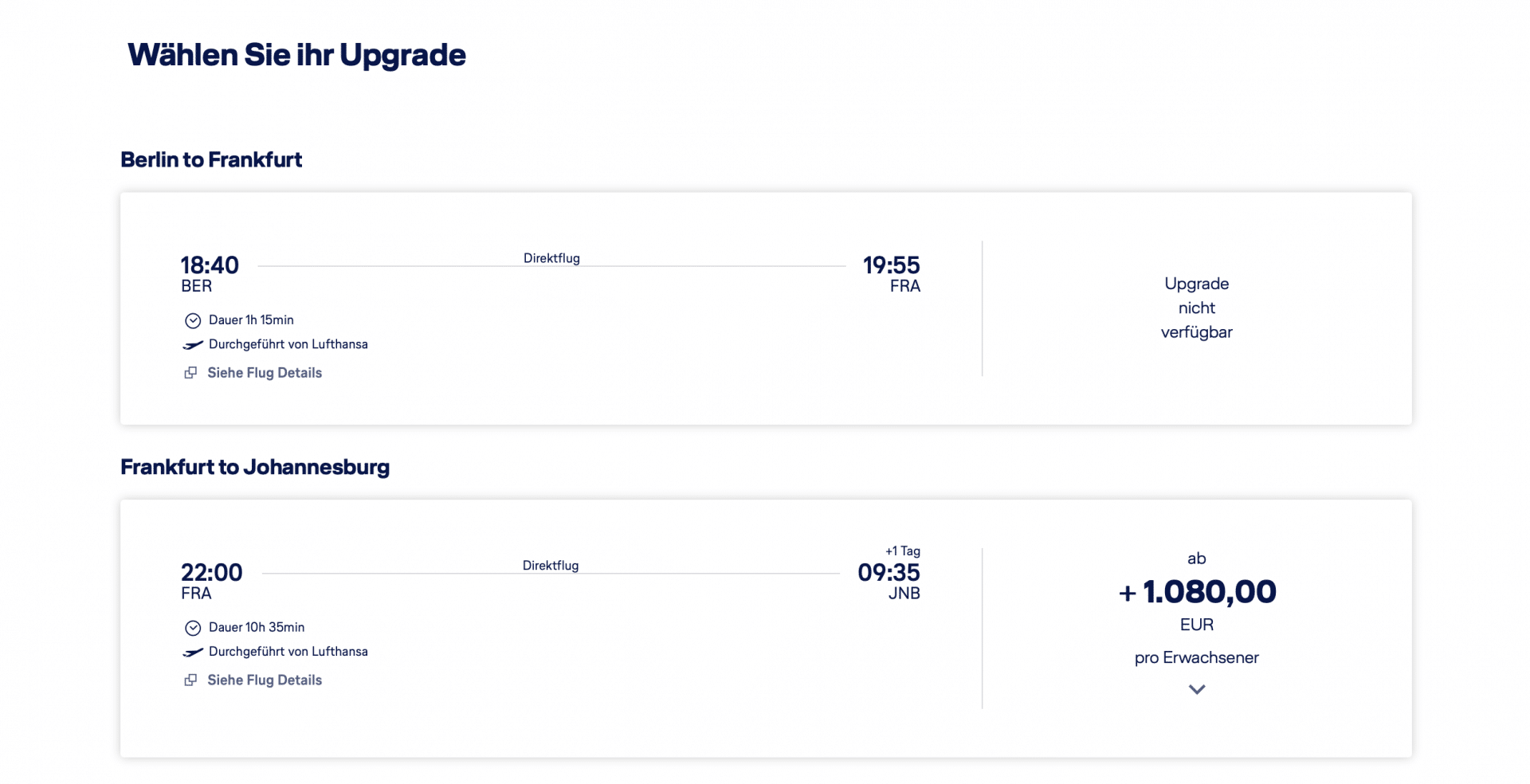Click the flight details icon beside Siehe Flug Details (second card)
This screenshot has height=784, width=1530.
pyautogui.click(x=190, y=680)
